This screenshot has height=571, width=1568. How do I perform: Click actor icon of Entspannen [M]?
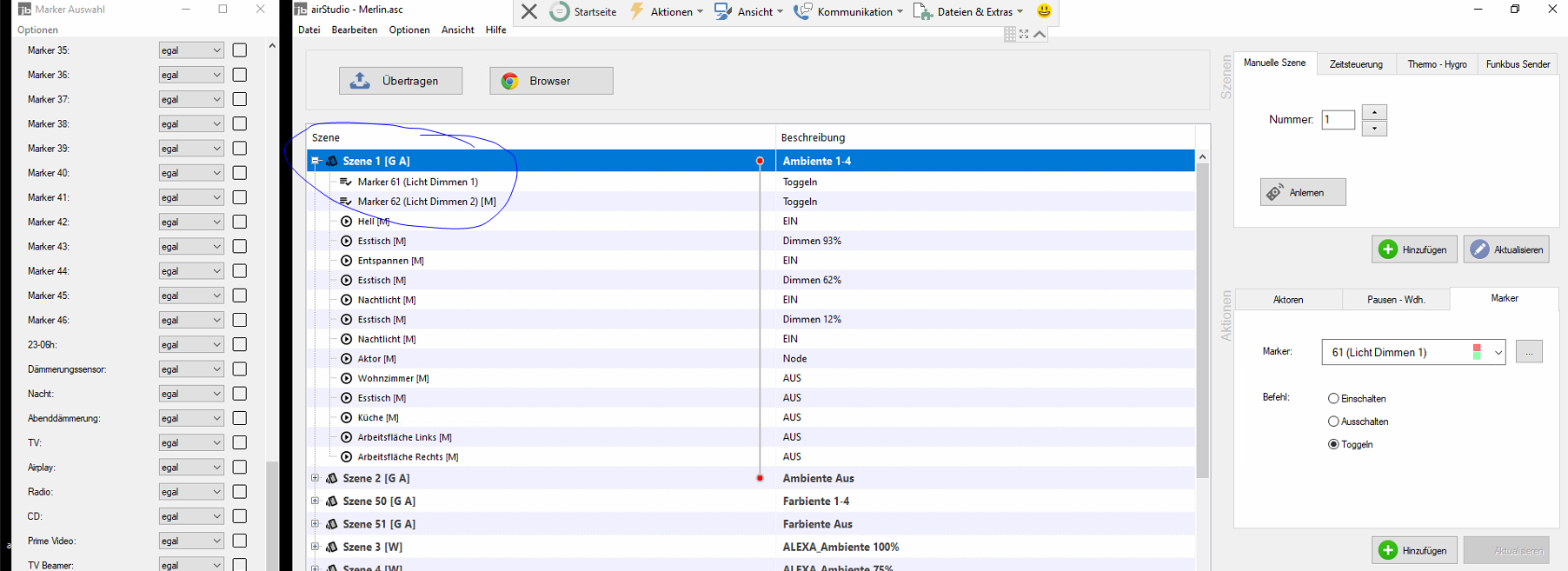click(346, 261)
